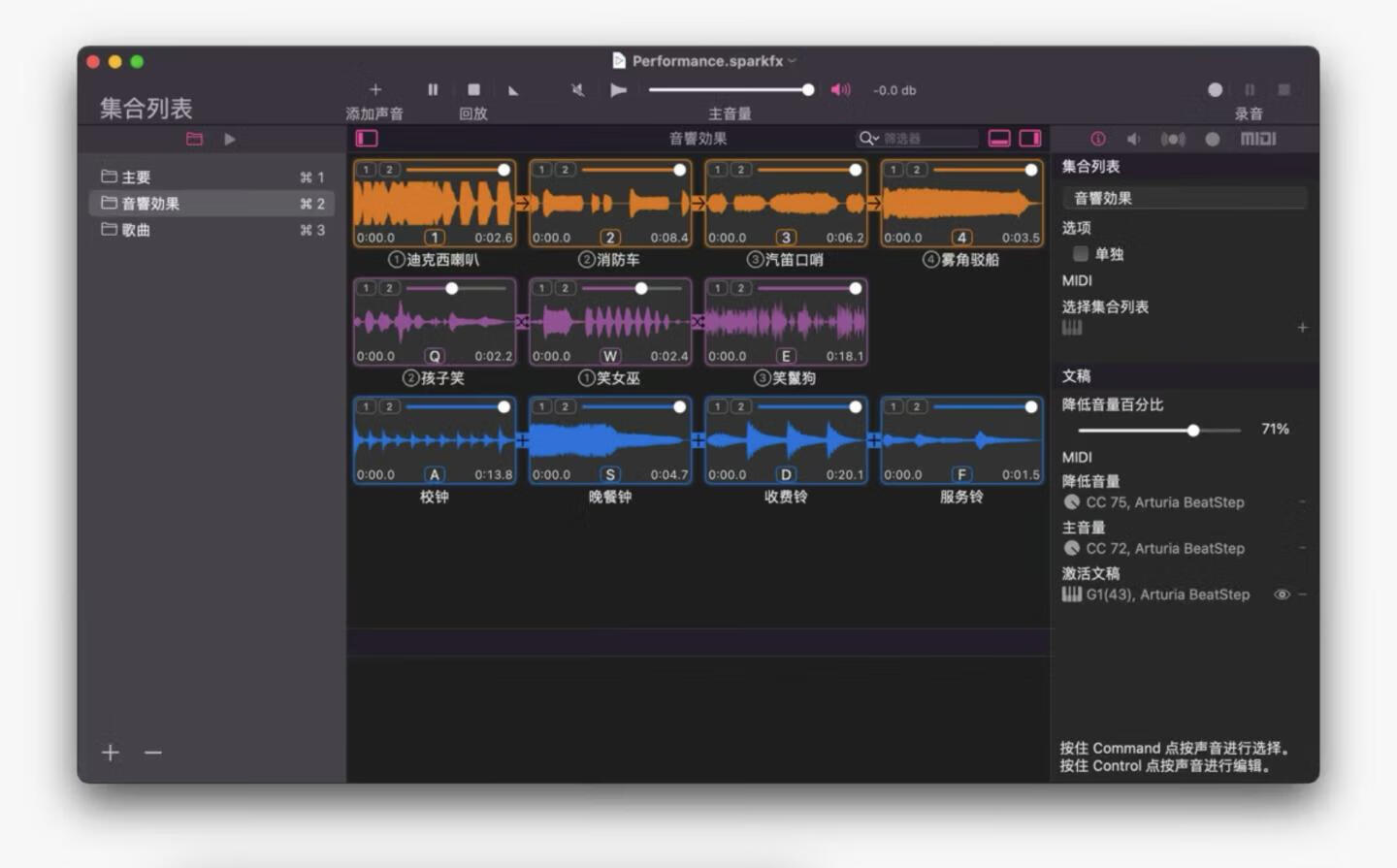Click link icon between 校钟 and 晚餐钟
This screenshot has width=1397, height=868.
coord(523,440)
